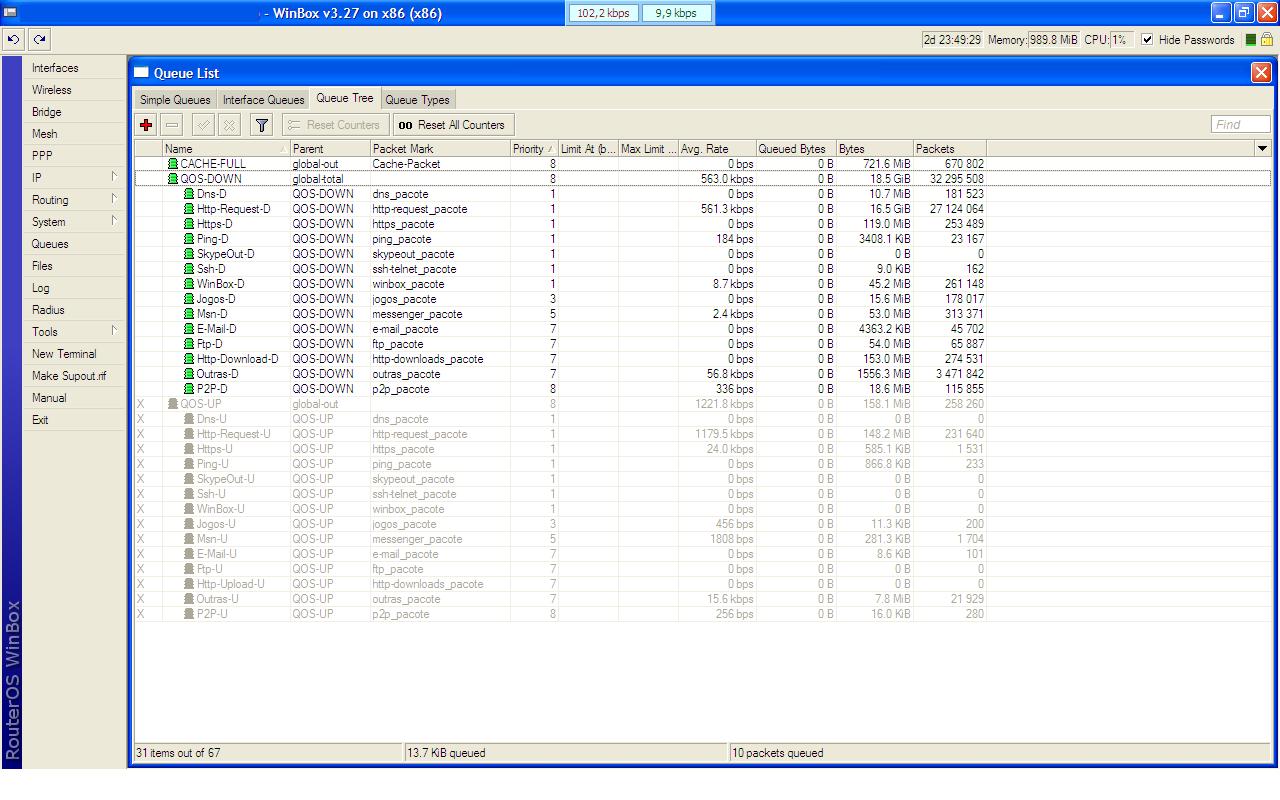Click Make Supout.rif in the sidebar
Viewport: 1280px width, 800px height.
[69, 376]
